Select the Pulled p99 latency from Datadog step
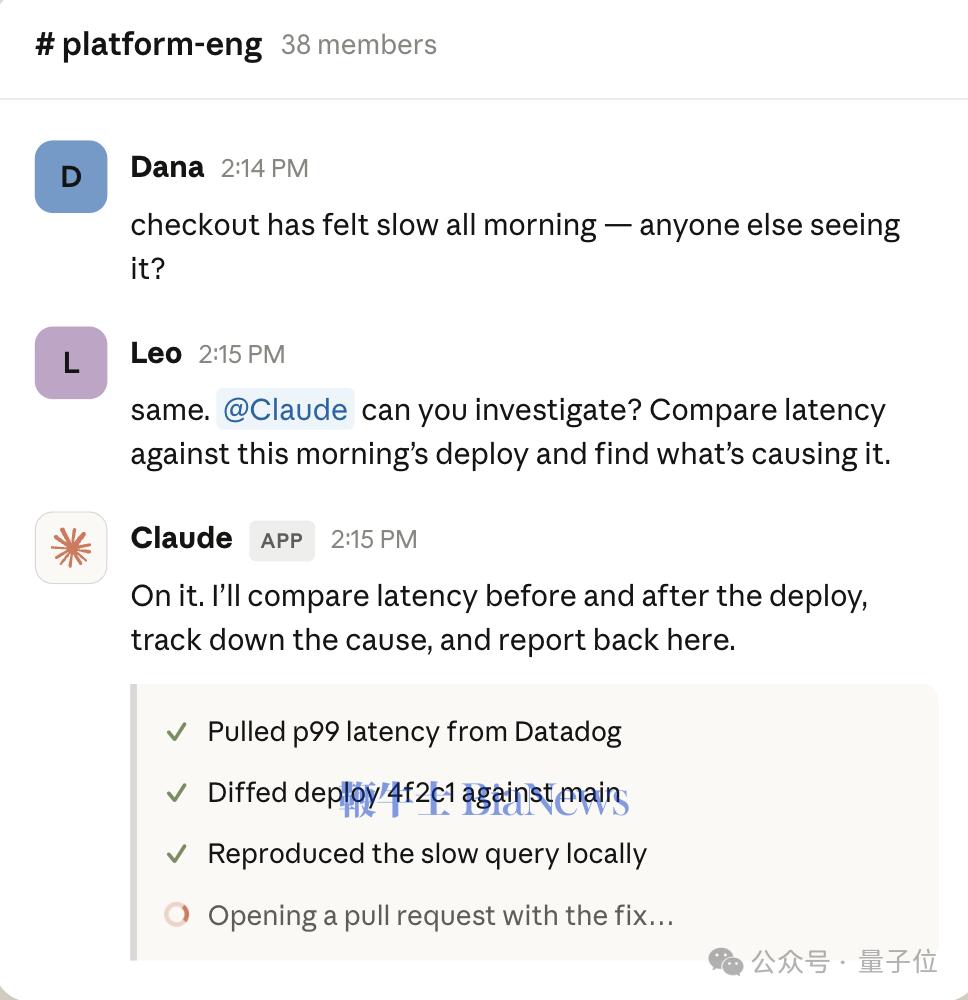Screen dimensions: 968x1000 [414, 732]
